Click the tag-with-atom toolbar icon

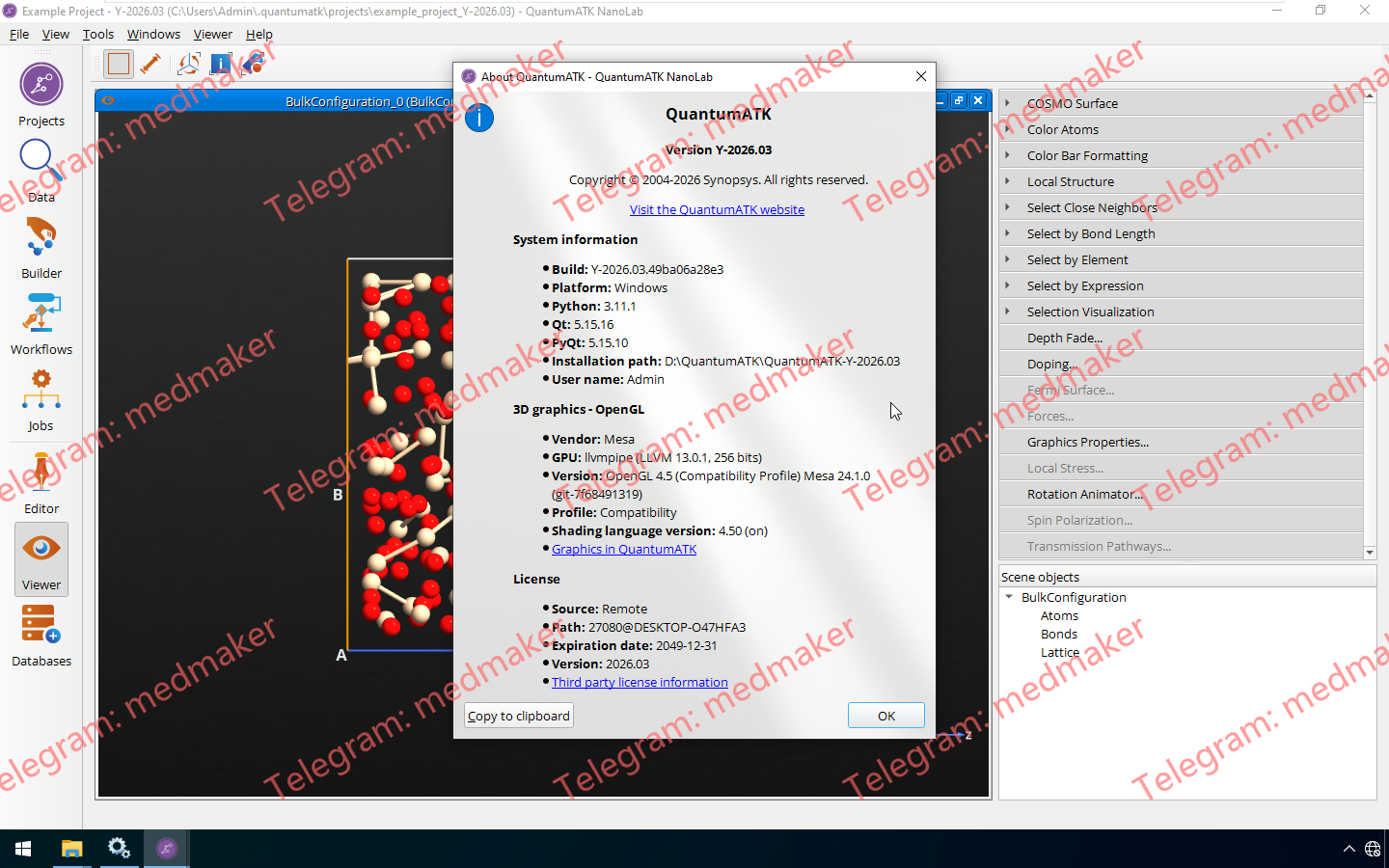tap(253, 64)
